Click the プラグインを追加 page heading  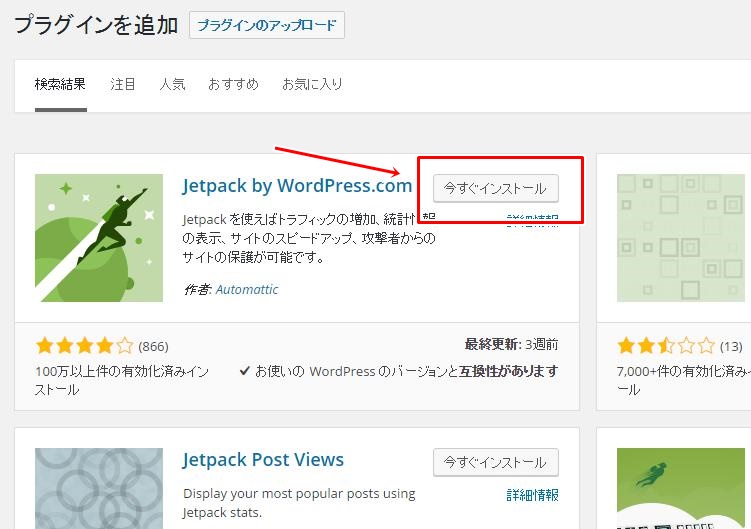pos(96,25)
